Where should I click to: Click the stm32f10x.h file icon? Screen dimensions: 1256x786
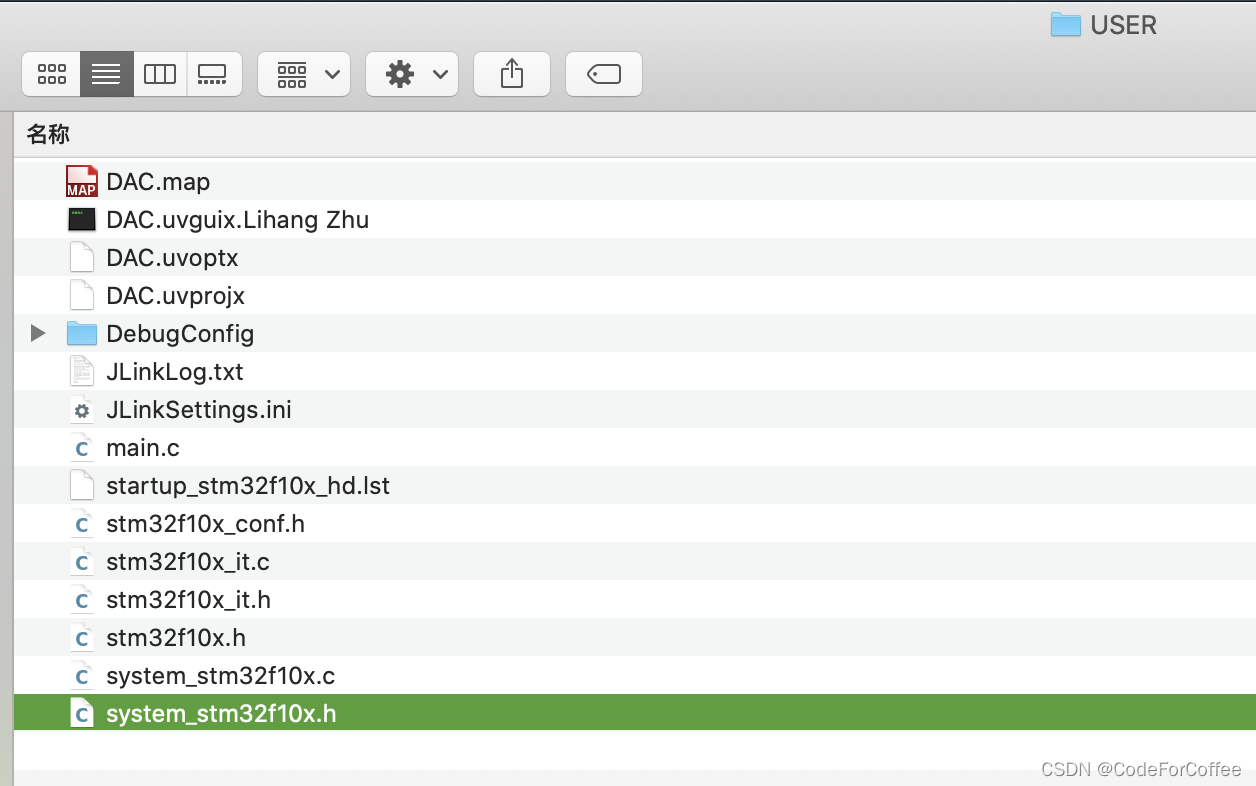click(82, 637)
